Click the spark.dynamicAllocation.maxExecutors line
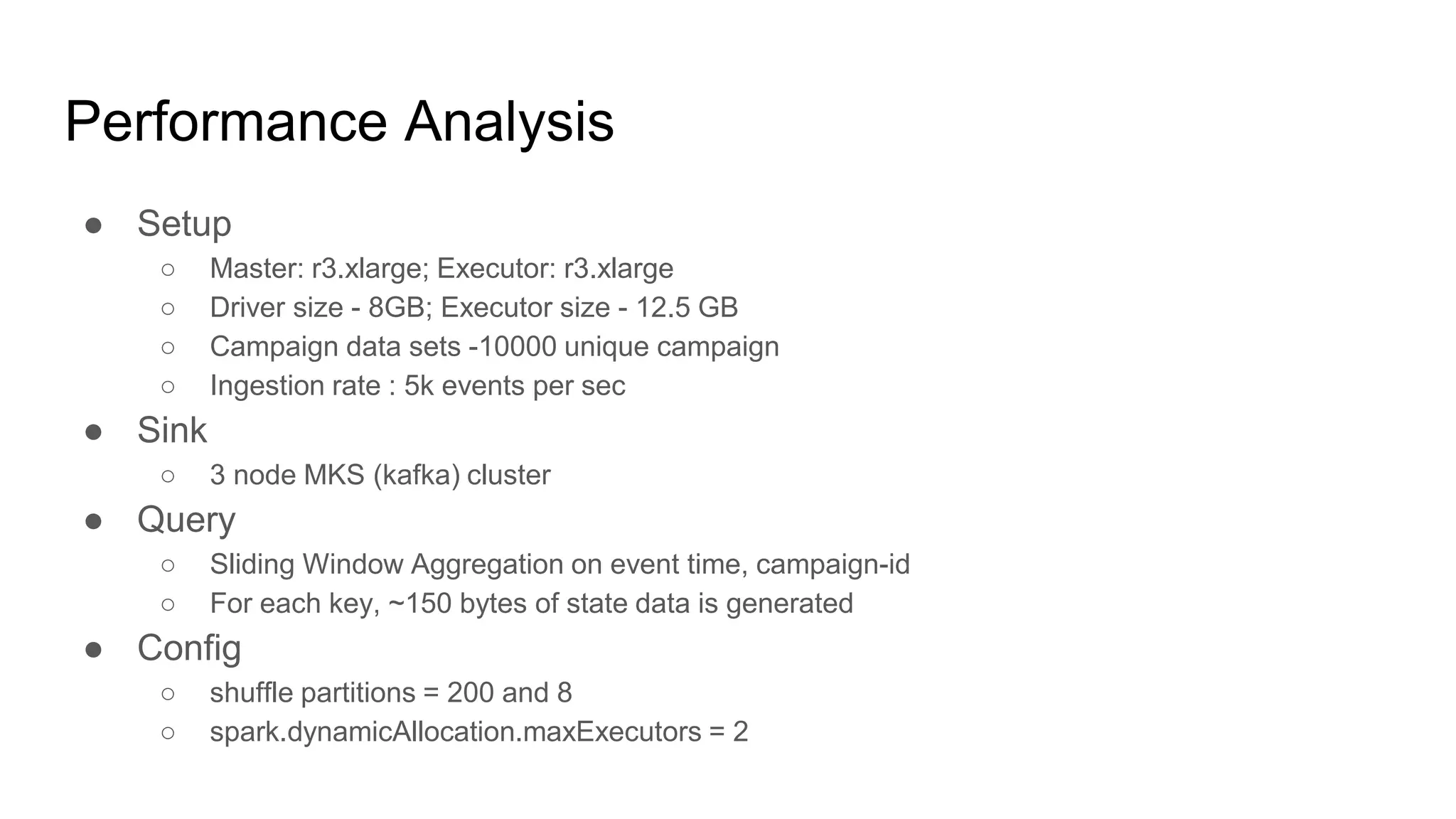 point(478,732)
